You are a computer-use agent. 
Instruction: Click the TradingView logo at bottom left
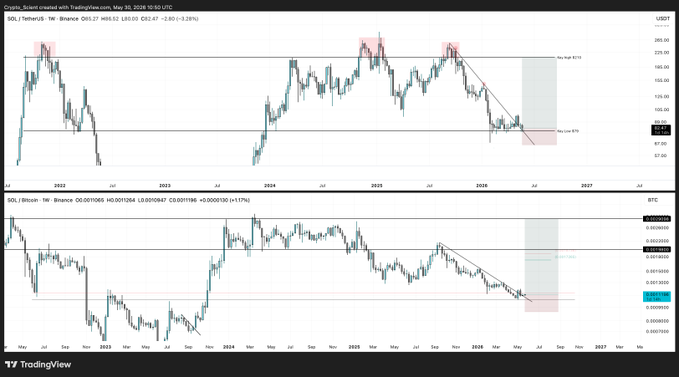tap(38, 364)
